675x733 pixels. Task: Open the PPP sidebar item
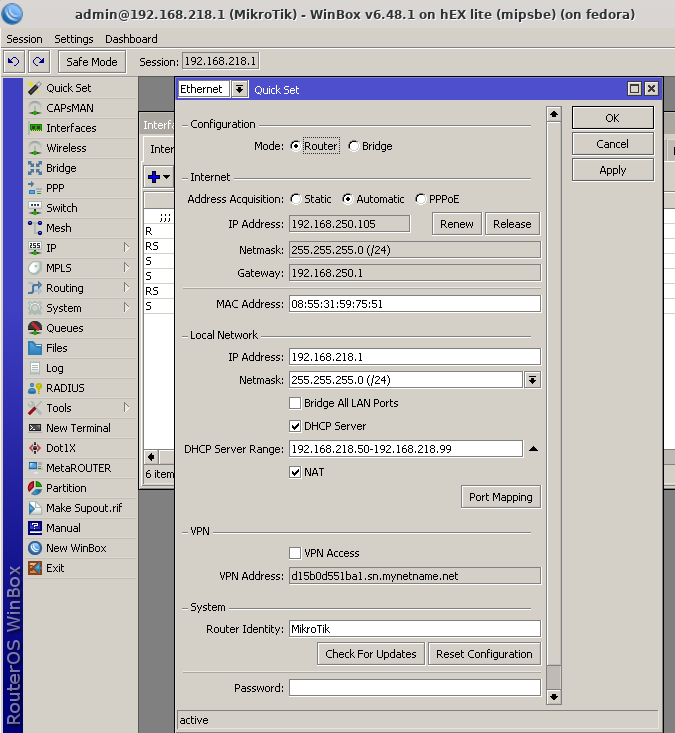pos(80,188)
